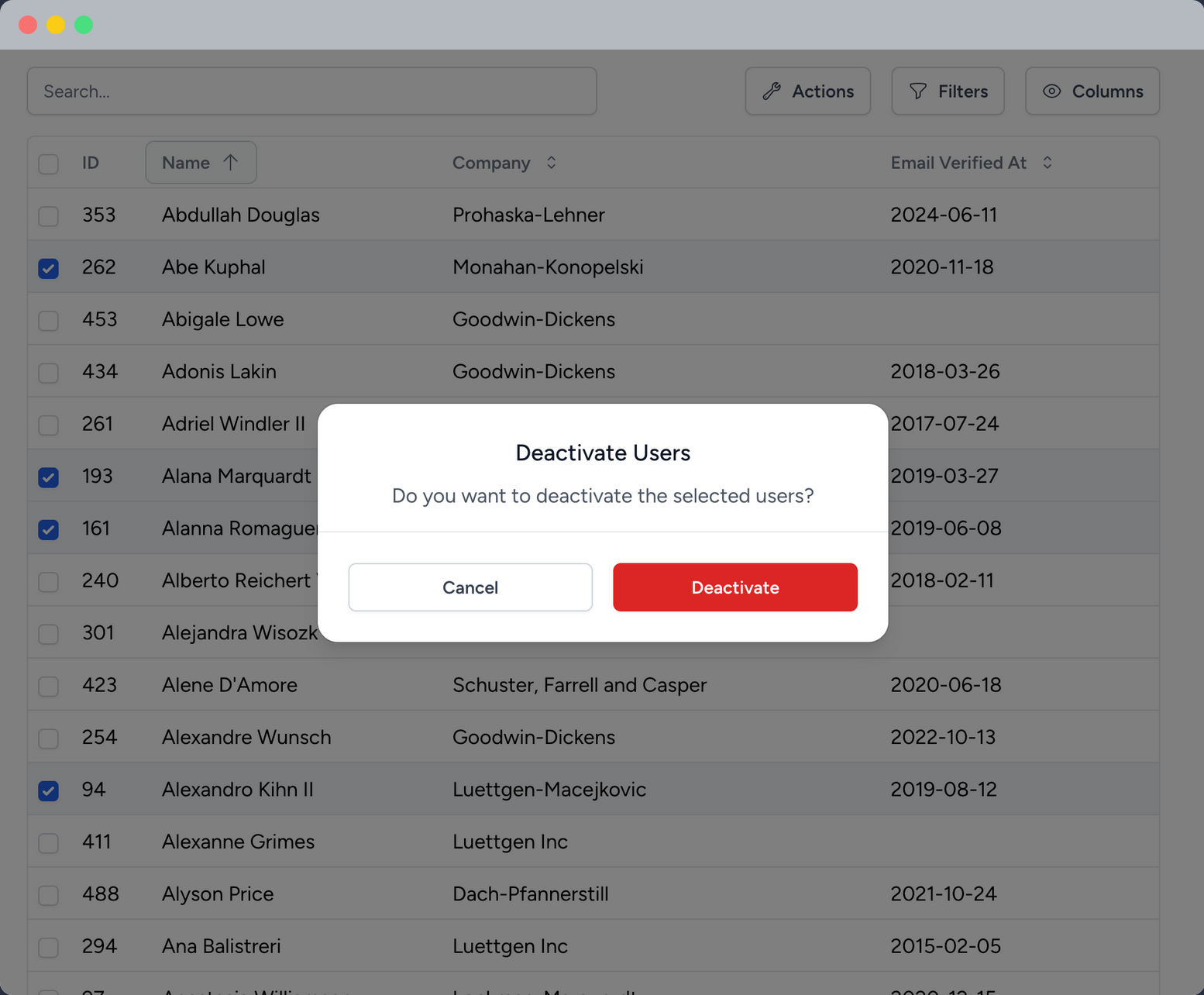Click the company Luettgen-Macejkovic
This screenshot has height=995, width=1204.
tap(549, 790)
